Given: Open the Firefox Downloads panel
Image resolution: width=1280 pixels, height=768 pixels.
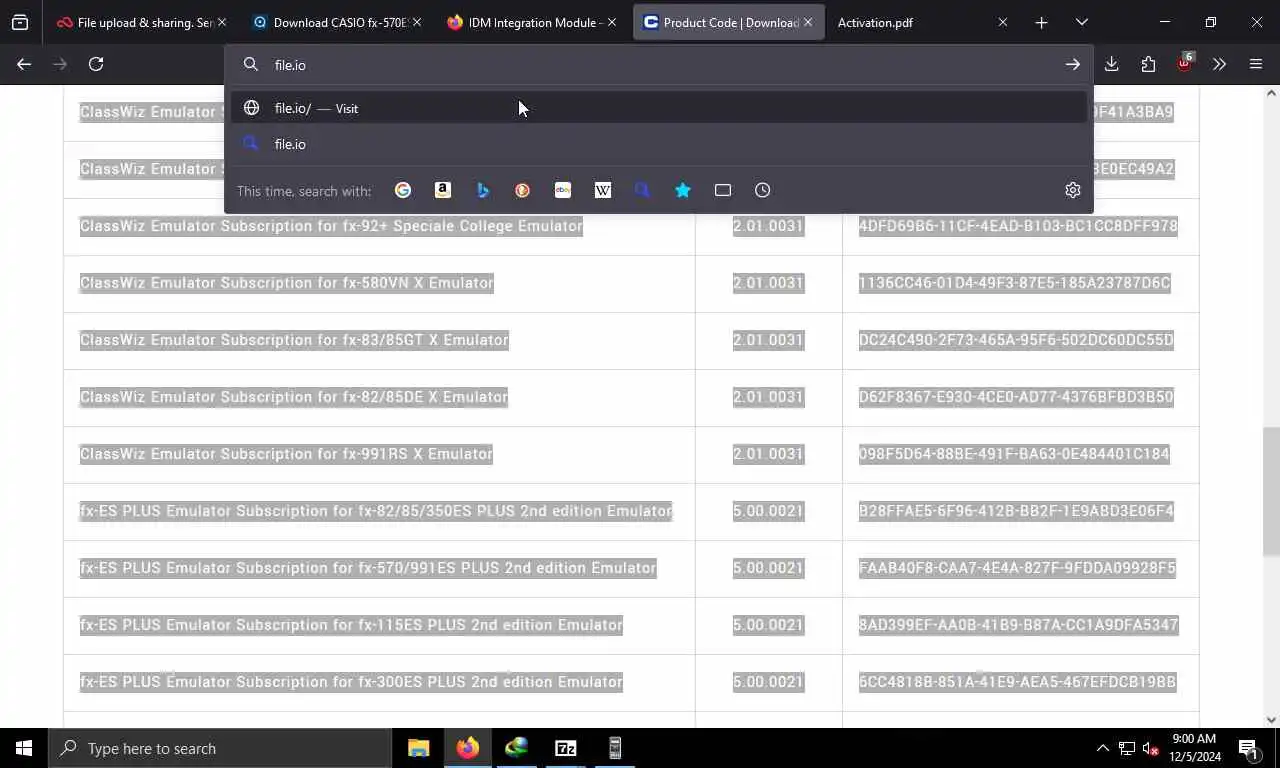Looking at the screenshot, I should pos(1111,64).
